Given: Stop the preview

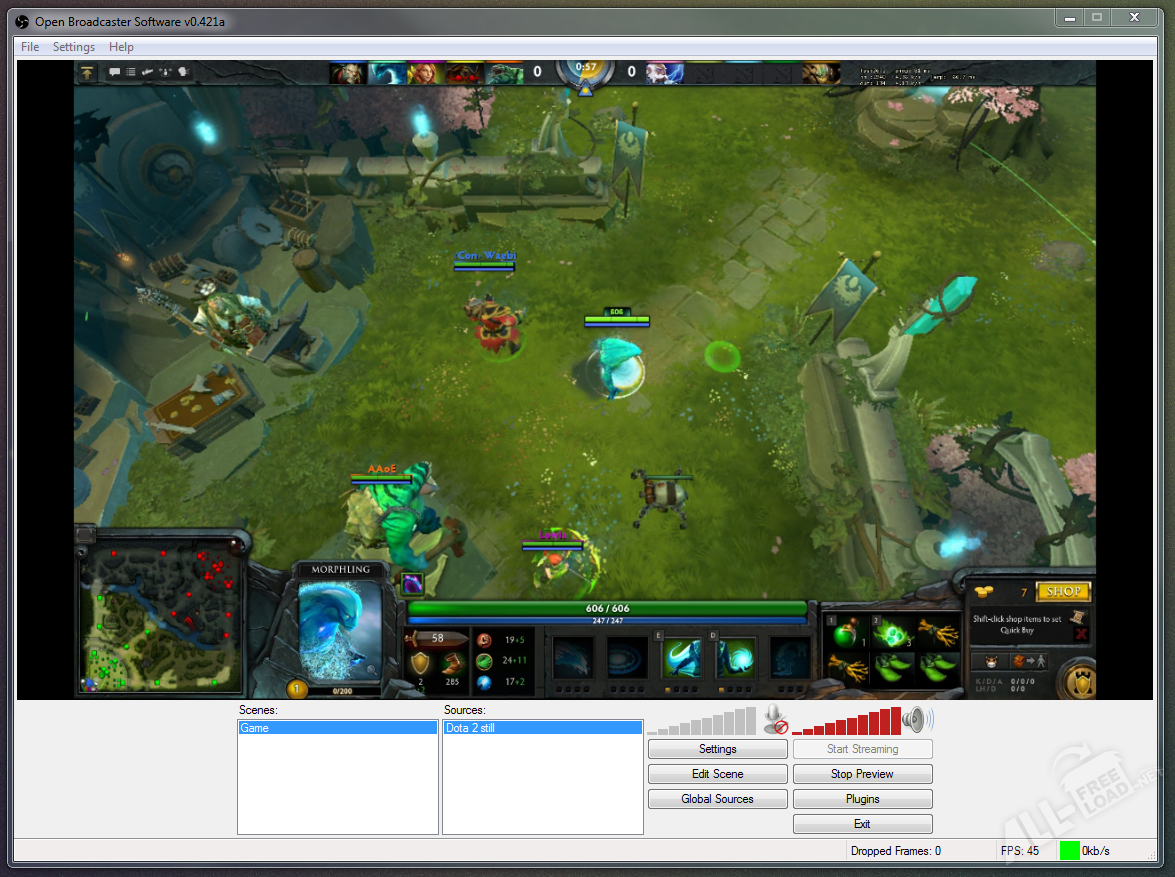Looking at the screenshot, I should tap(862, 774).
